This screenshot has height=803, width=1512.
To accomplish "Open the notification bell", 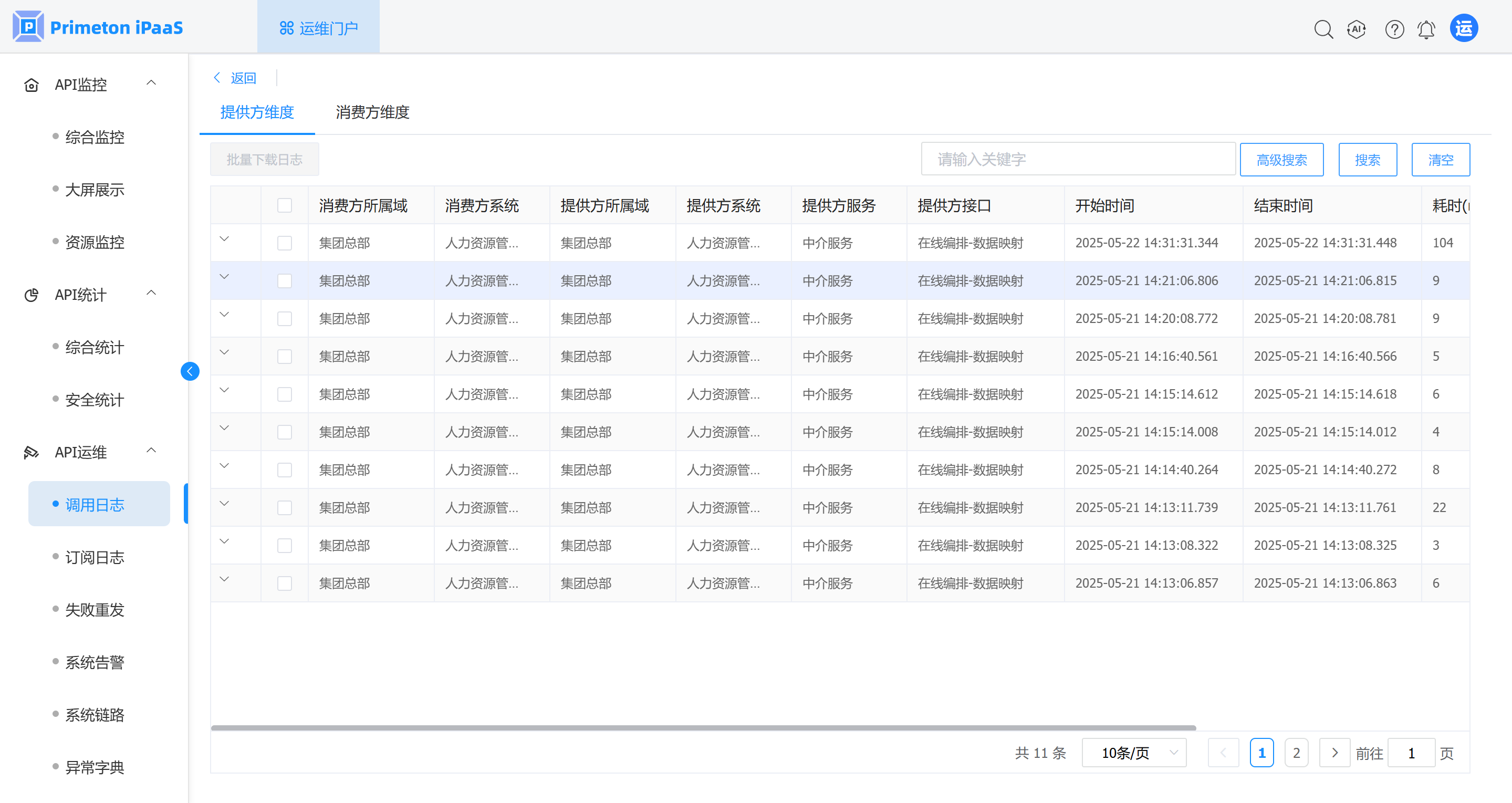I will (1426, 29).
